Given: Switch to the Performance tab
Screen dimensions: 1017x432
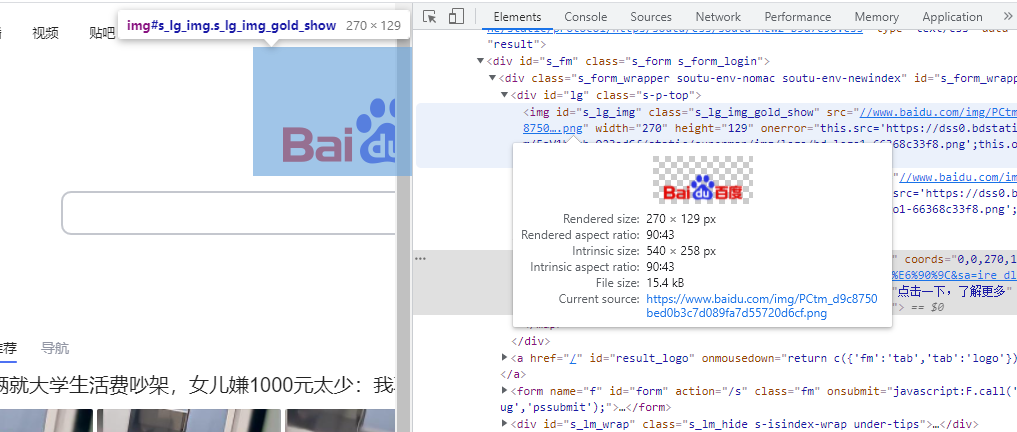Looking at the screenshot, I should click(797, 17).
